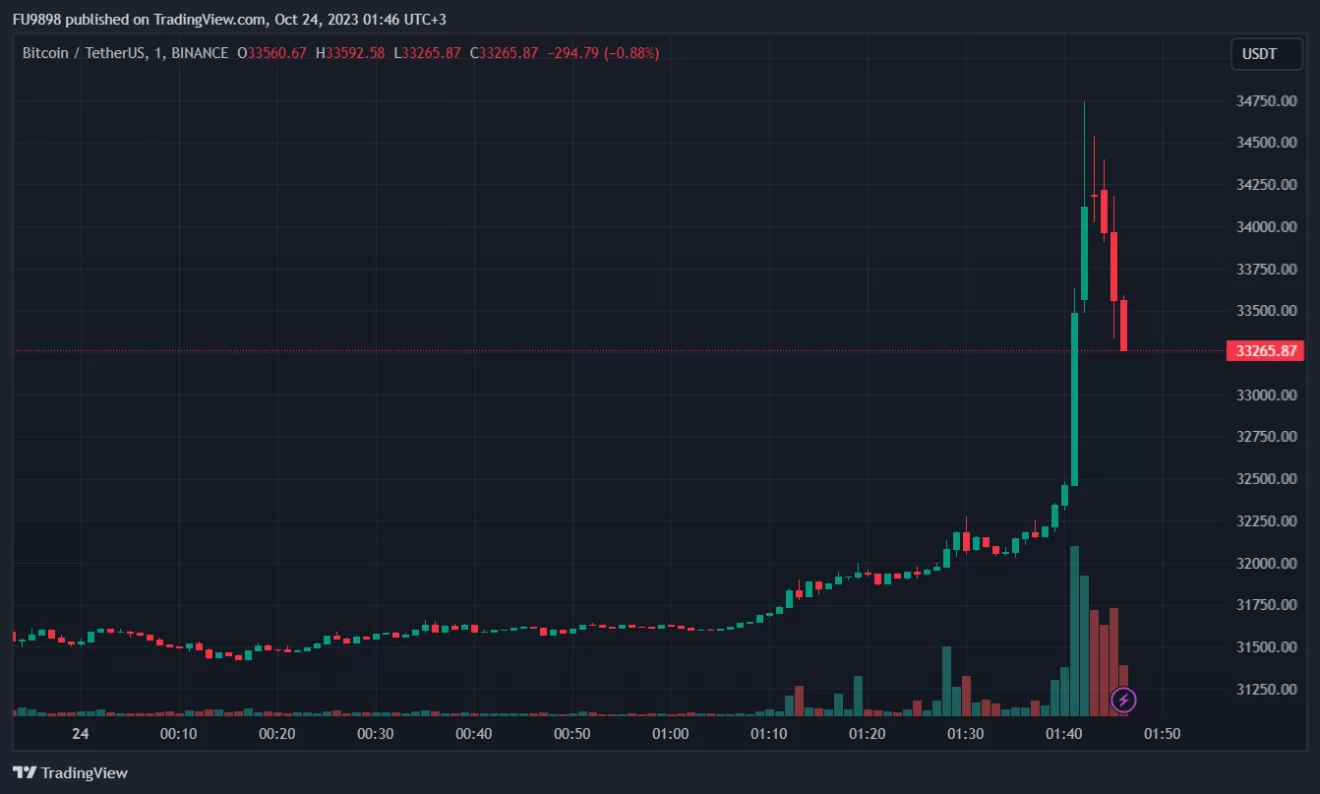Click the 24 date marker on time axis

pyautogui.click(x=81, y=733)
